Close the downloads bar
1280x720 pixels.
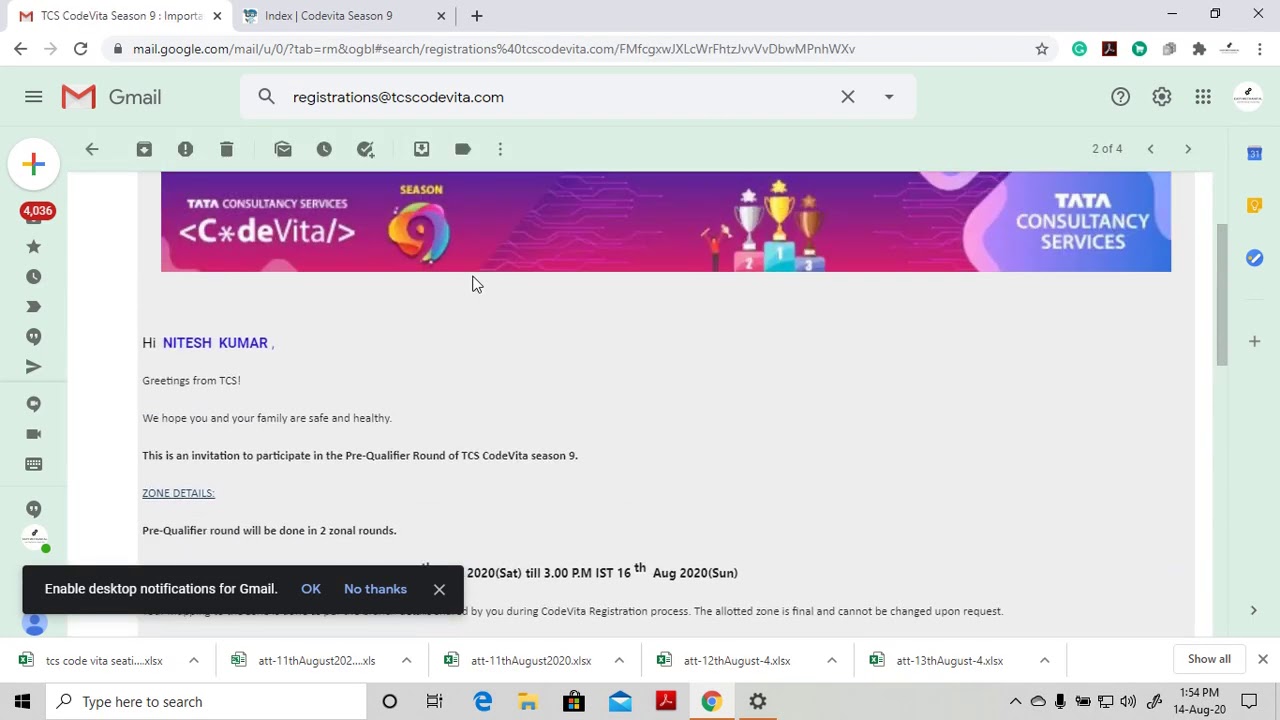(1263, 659)
